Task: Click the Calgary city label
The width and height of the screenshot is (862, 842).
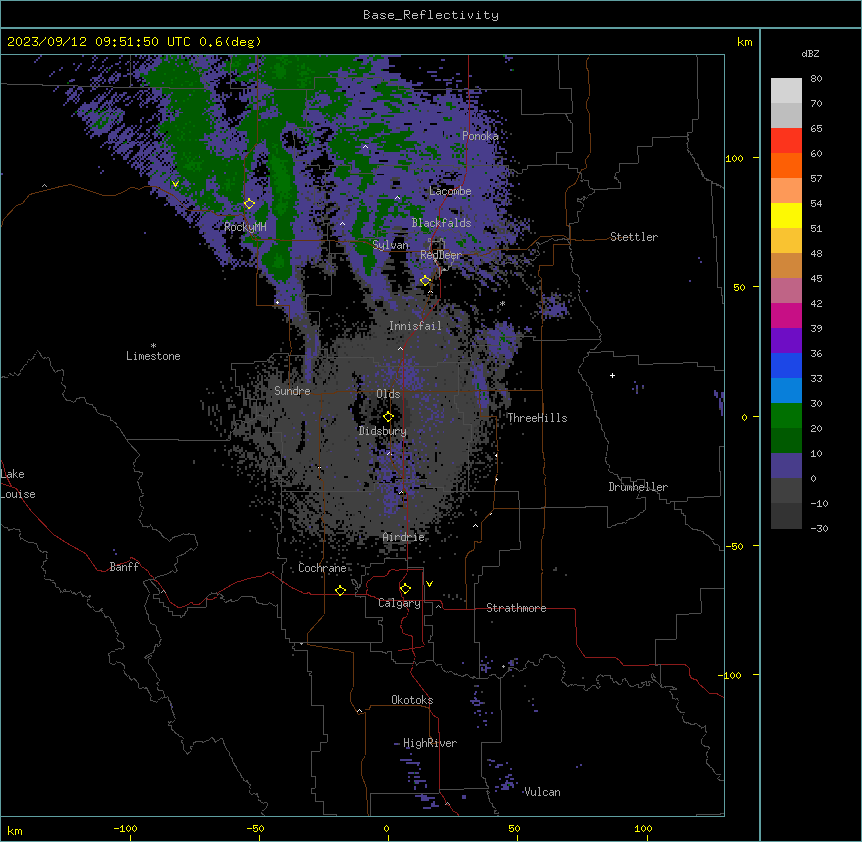Action: coord(399,603)
